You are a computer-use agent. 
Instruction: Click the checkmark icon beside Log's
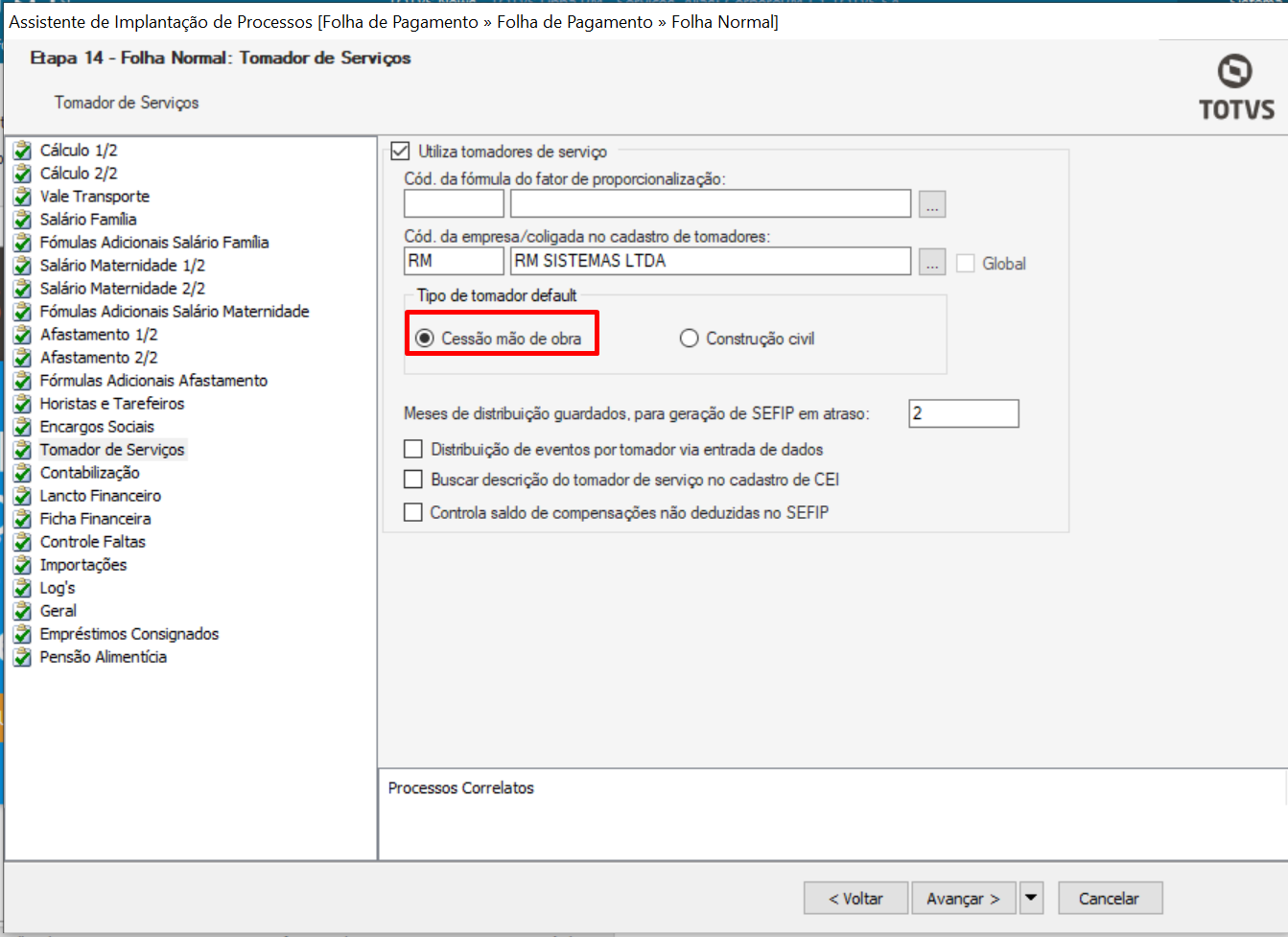[23, 588]
